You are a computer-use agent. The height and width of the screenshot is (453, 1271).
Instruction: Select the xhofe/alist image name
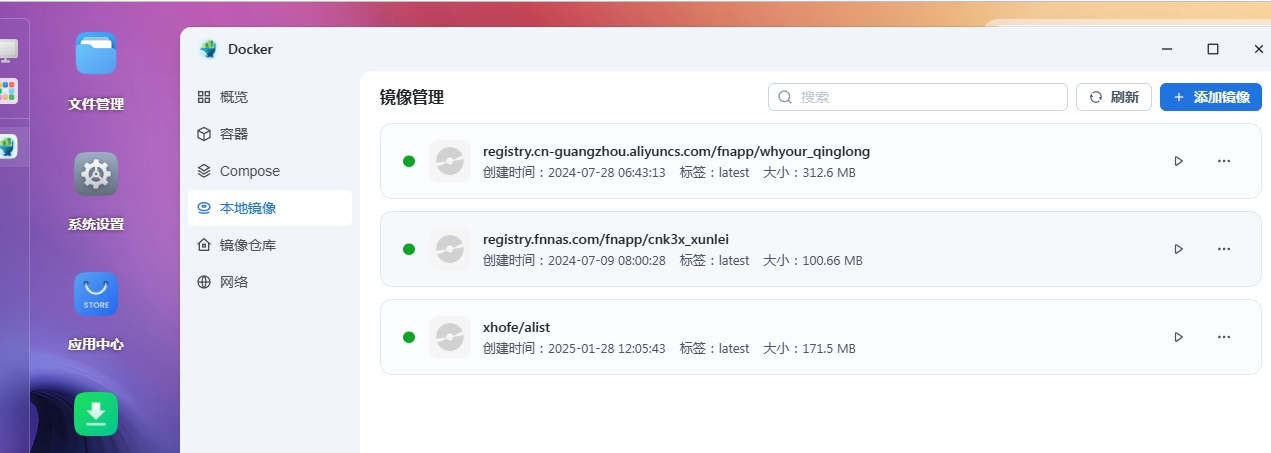tap(516, 328)
